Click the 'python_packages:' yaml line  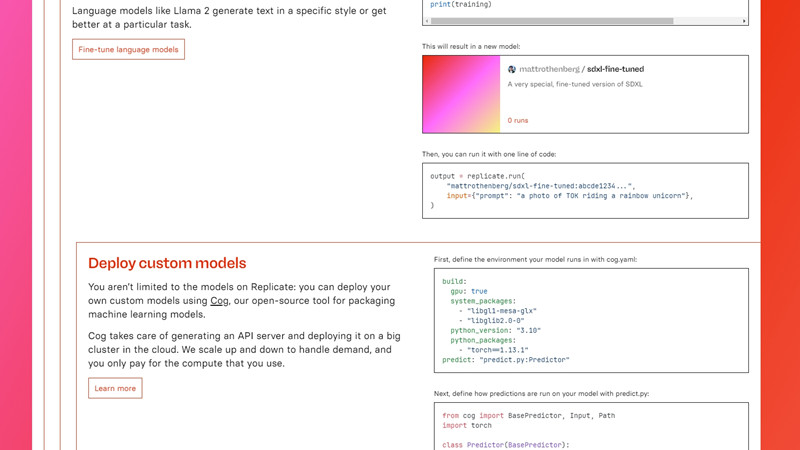(x=483, y=340)
